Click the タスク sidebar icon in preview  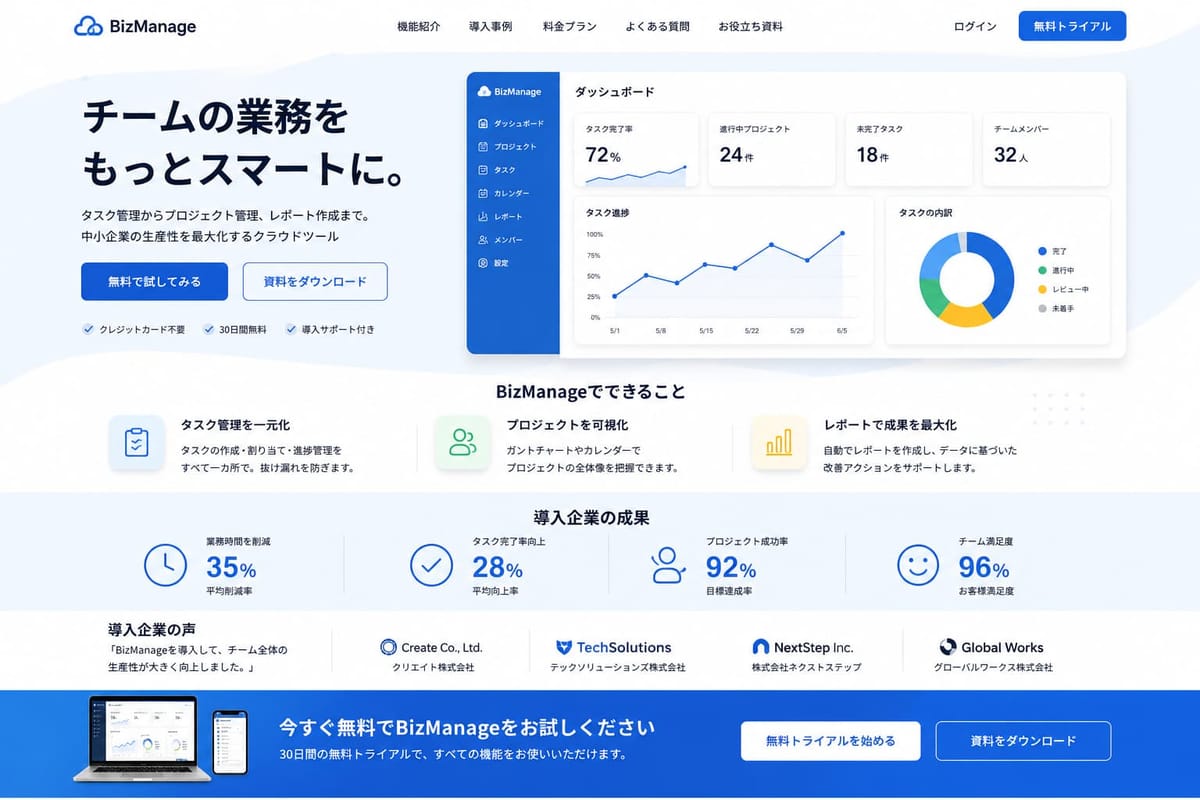coord(483,170)
